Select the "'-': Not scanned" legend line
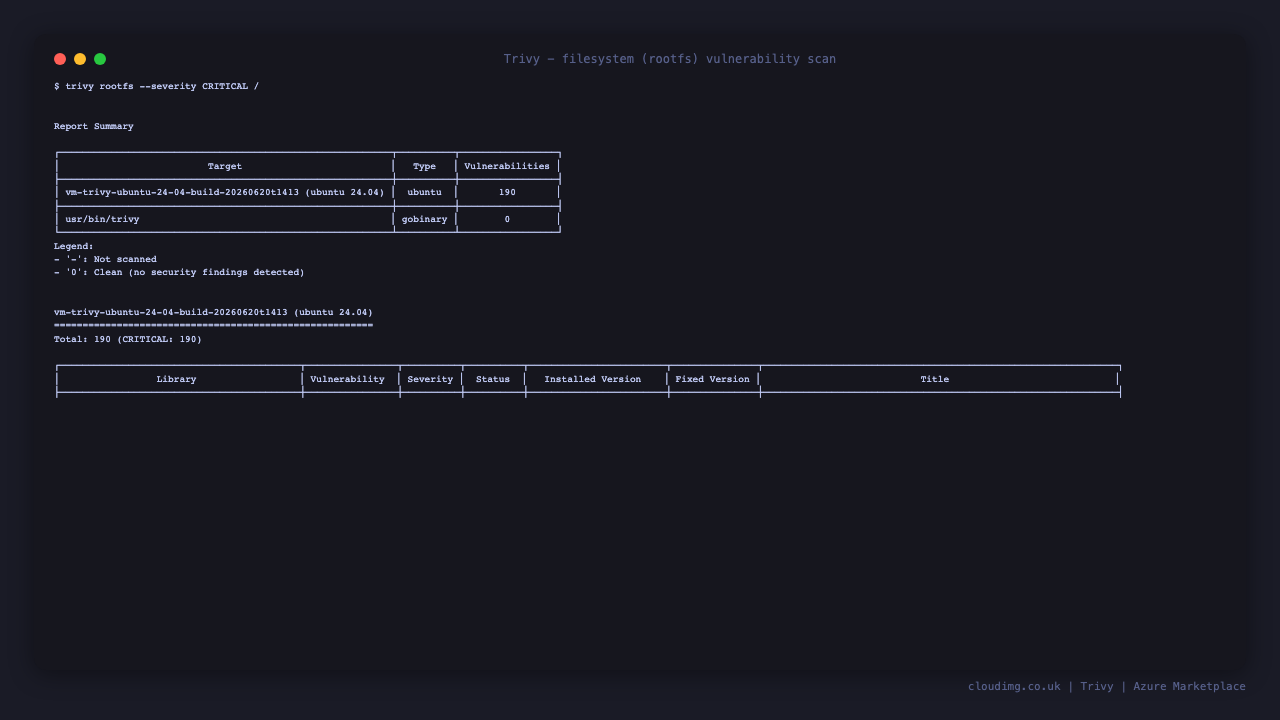 click(x=105, y=259)
